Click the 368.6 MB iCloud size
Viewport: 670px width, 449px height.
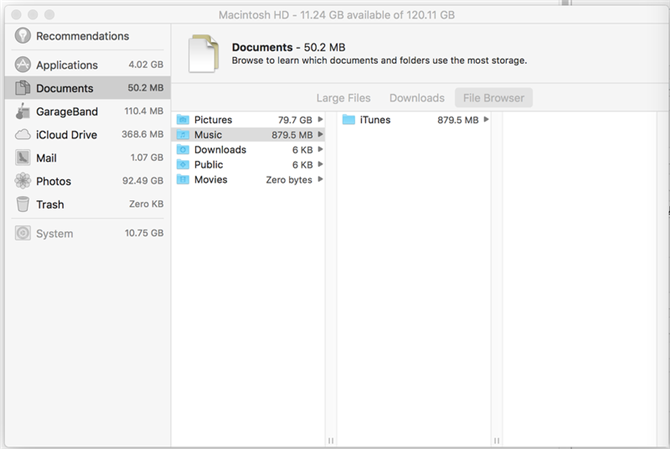142,134
